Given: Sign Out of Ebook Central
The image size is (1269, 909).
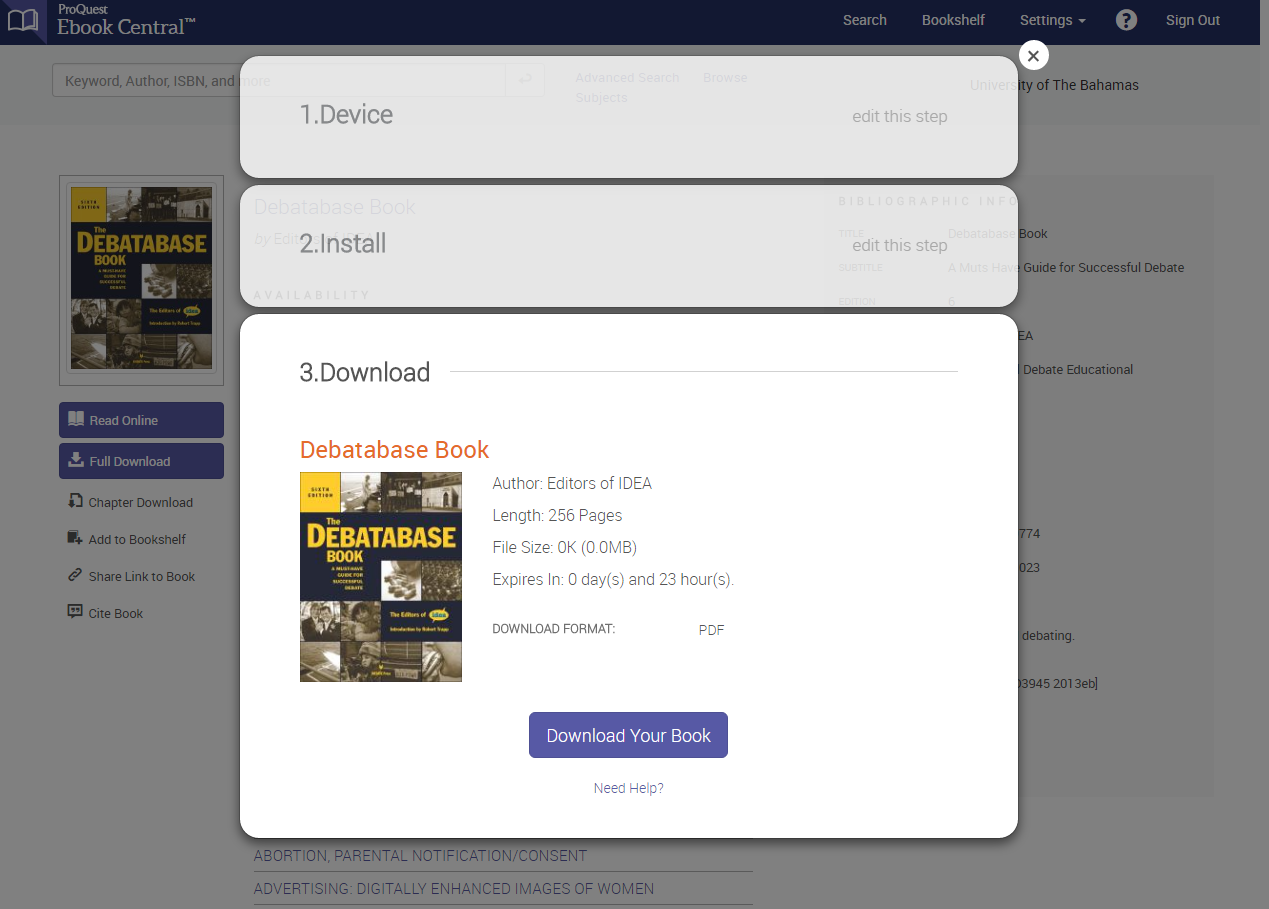Looking at the screenshot, I should [x=1192, y=20].
